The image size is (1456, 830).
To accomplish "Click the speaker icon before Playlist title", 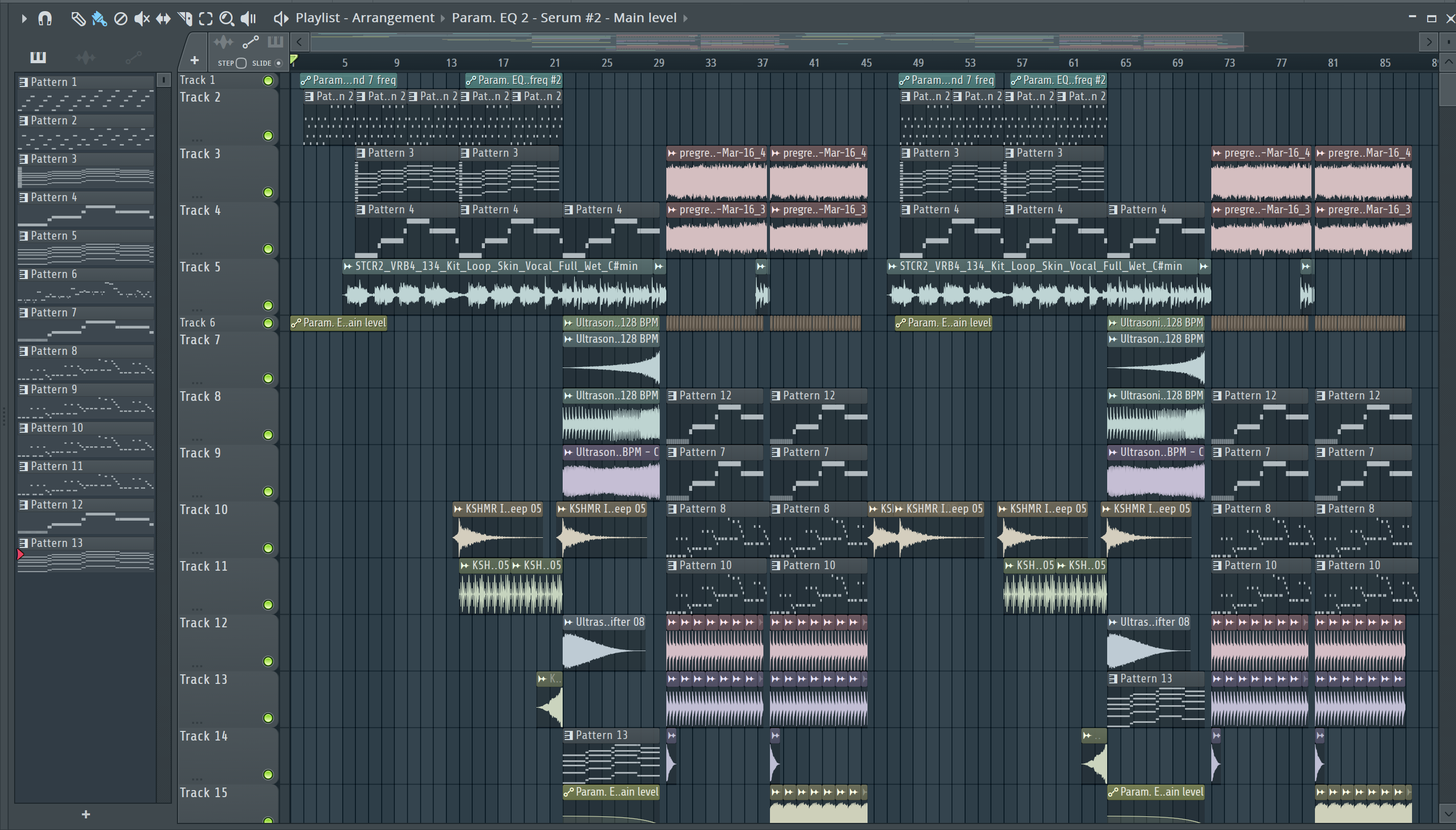I will (281, 19).
